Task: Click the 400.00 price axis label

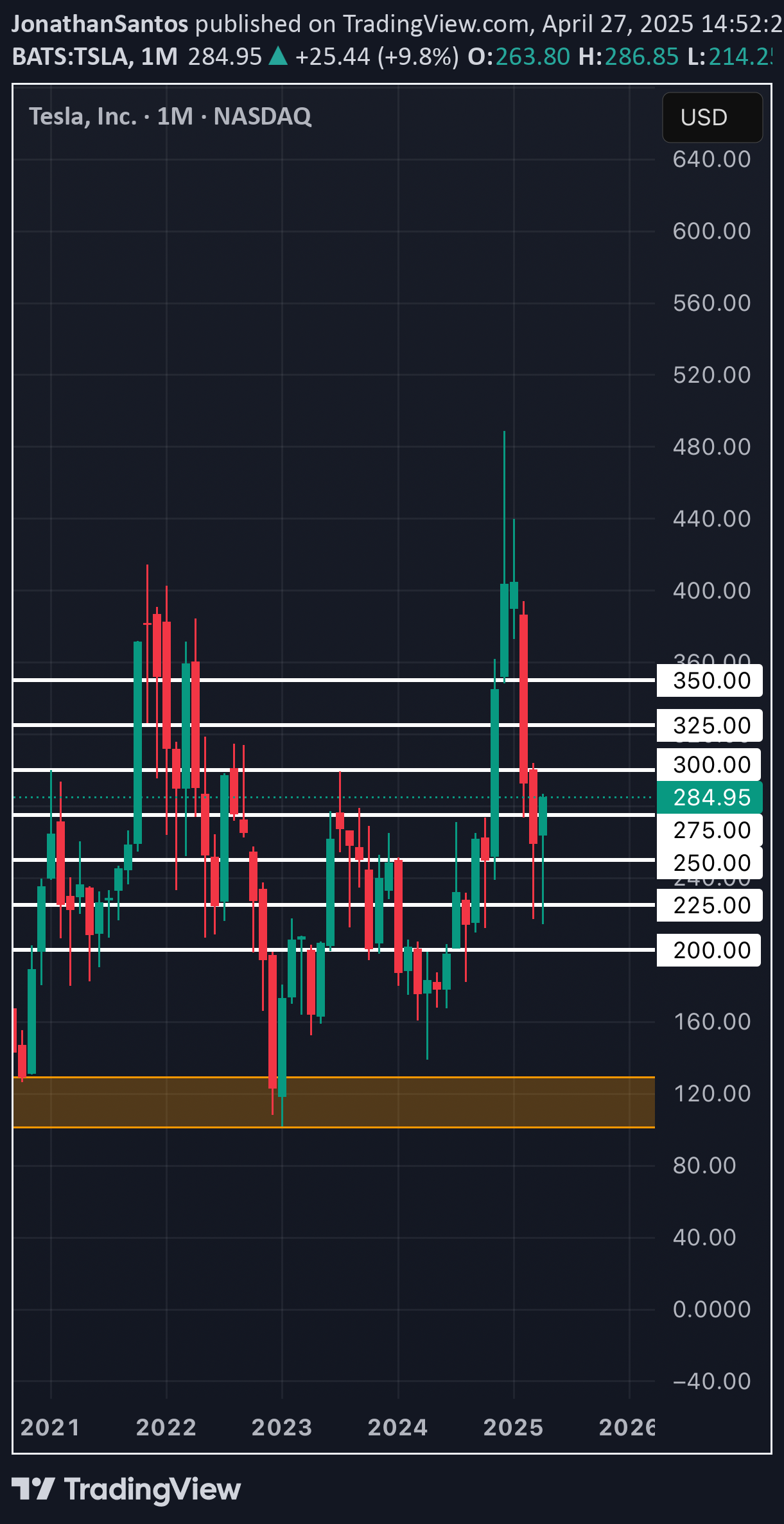Action: tap(711, 591)
